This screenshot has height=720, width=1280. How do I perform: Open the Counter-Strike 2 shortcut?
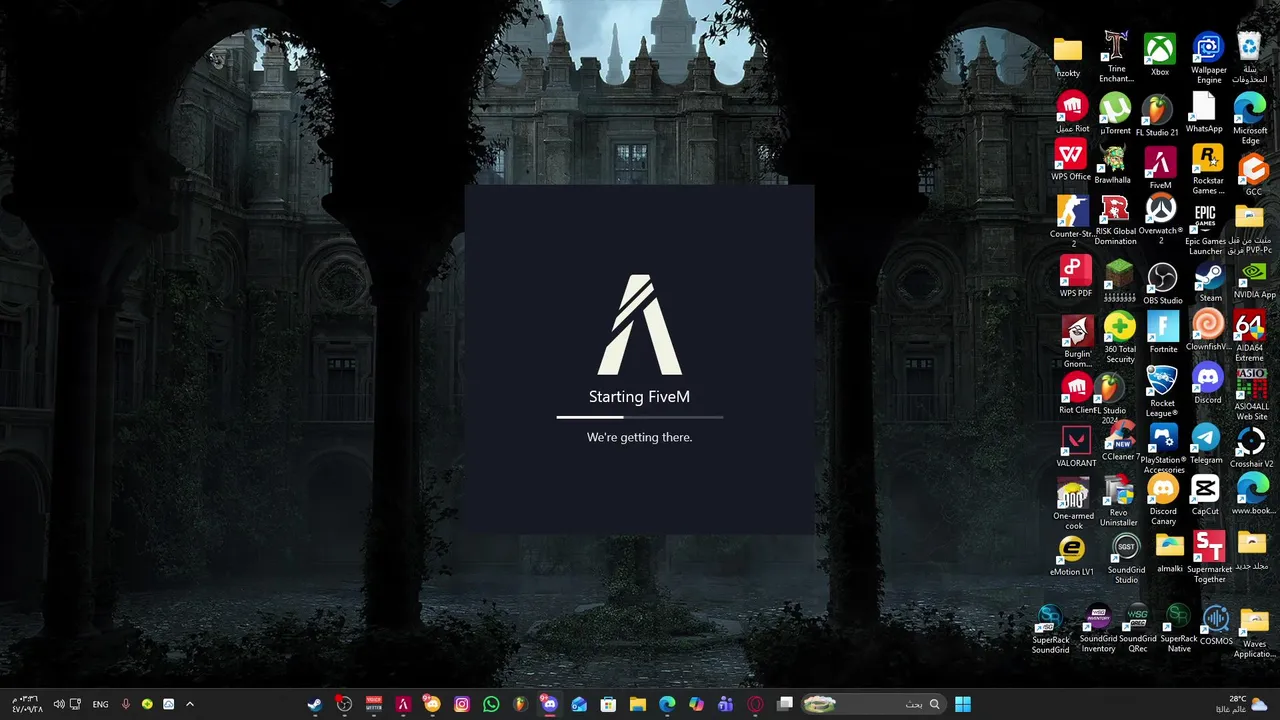point(1073,221)
